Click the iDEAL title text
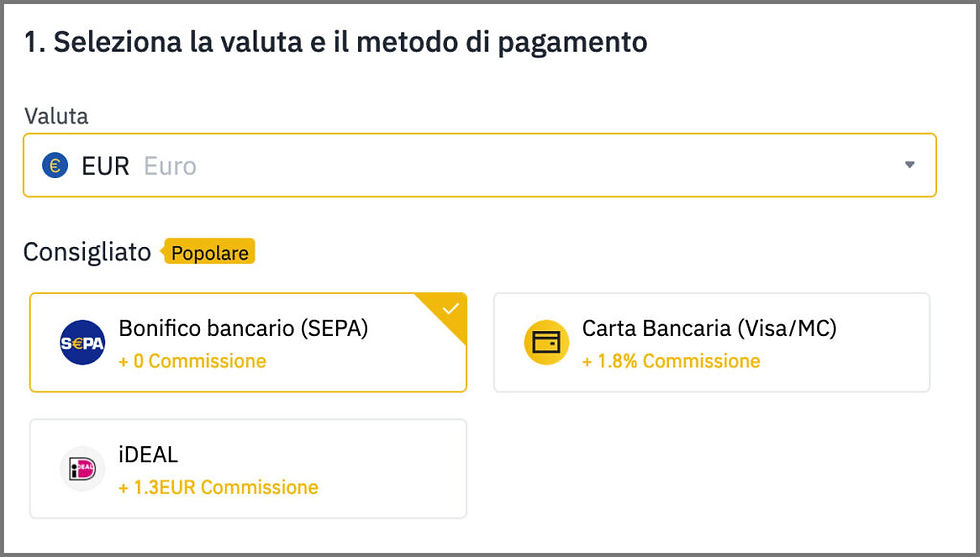This screenshot has width=980, height=557. [x=148, y=454]
